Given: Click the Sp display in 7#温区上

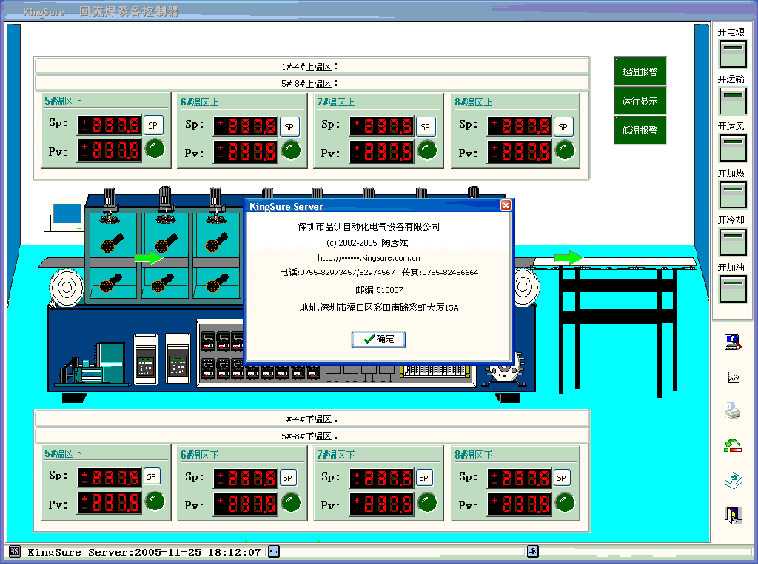Looking at the screenshot, I should click(382, 126).
